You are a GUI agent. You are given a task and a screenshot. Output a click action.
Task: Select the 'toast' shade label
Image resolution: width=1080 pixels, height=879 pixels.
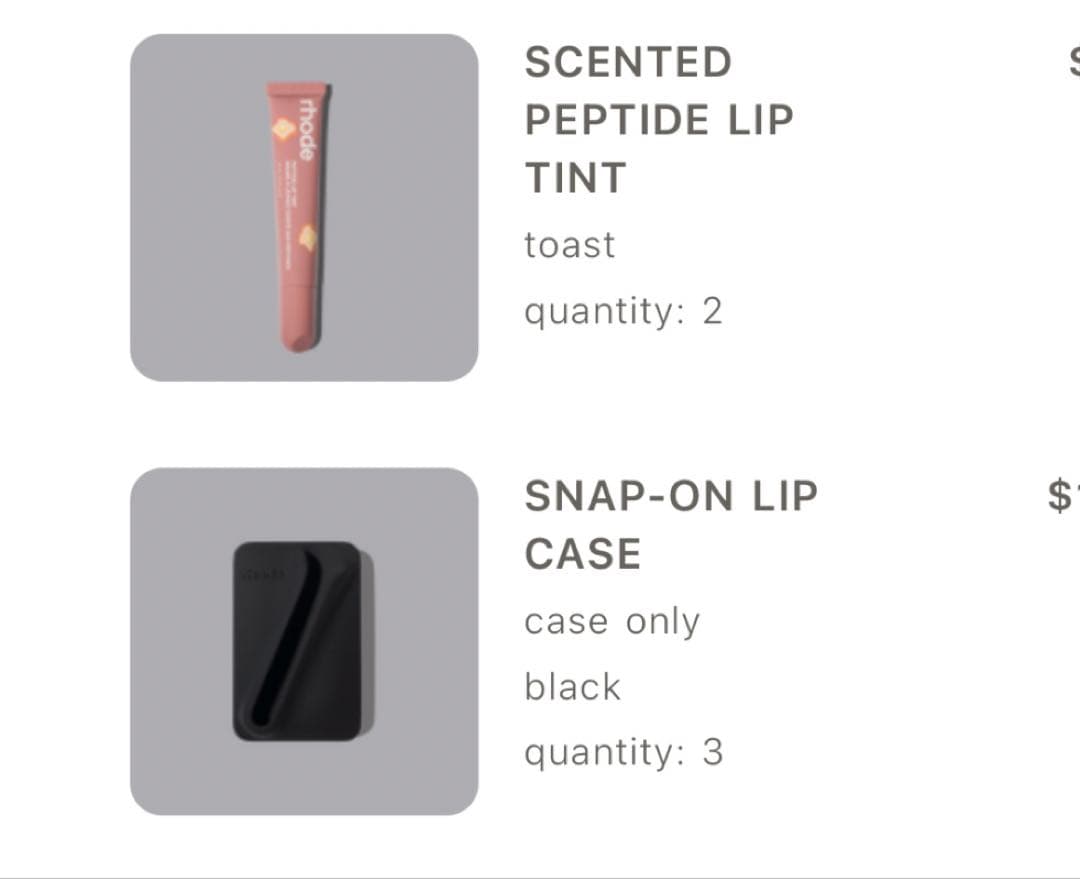click(x=569, y=245)
